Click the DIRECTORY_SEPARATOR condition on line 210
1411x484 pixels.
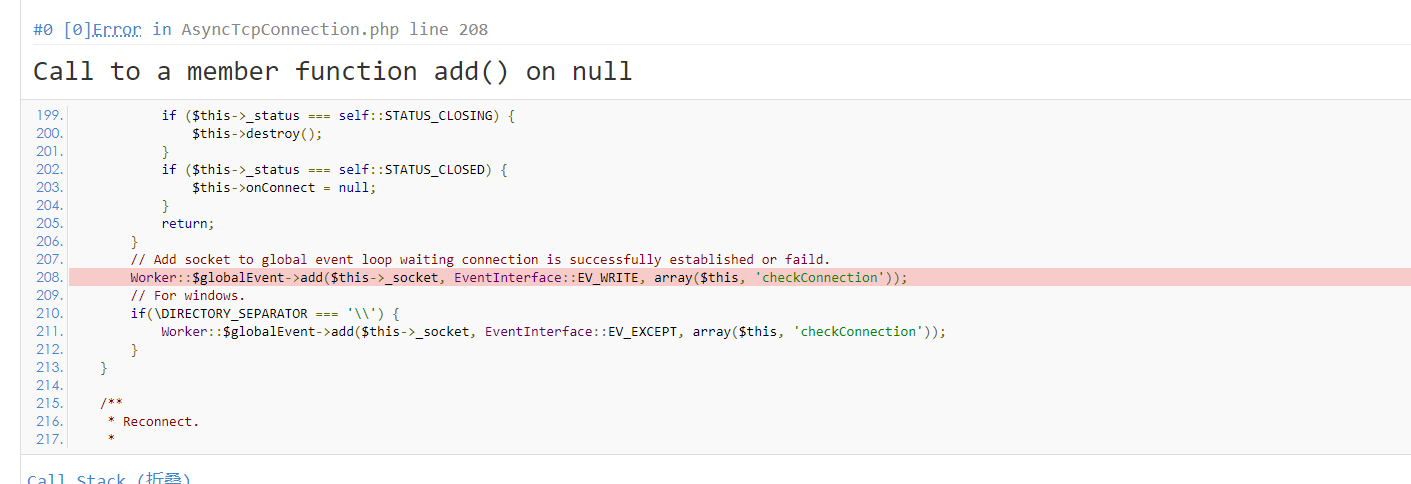pos(265,313)
